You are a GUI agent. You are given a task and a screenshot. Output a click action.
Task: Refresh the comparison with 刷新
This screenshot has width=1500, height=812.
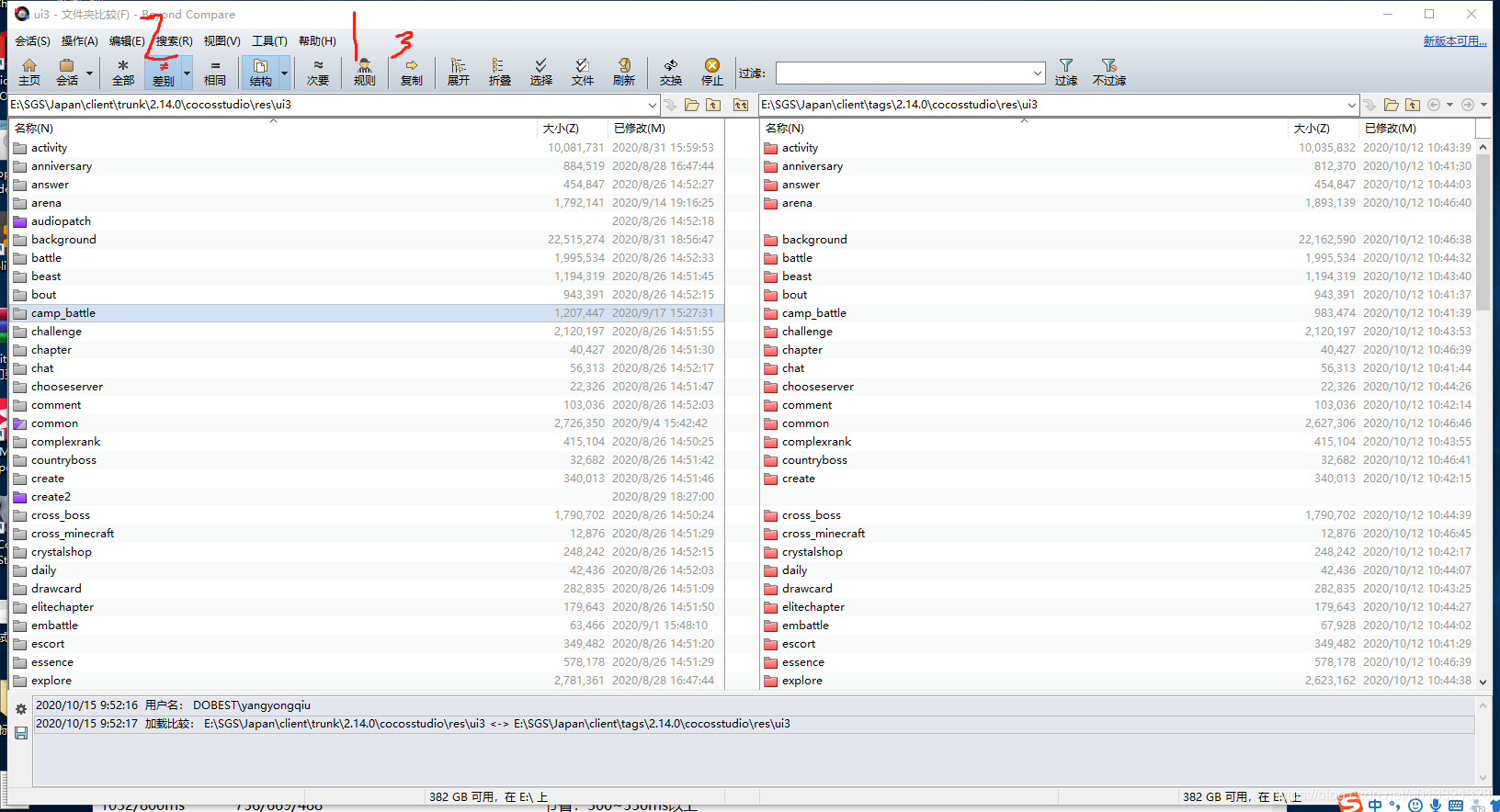pos(624,72)
